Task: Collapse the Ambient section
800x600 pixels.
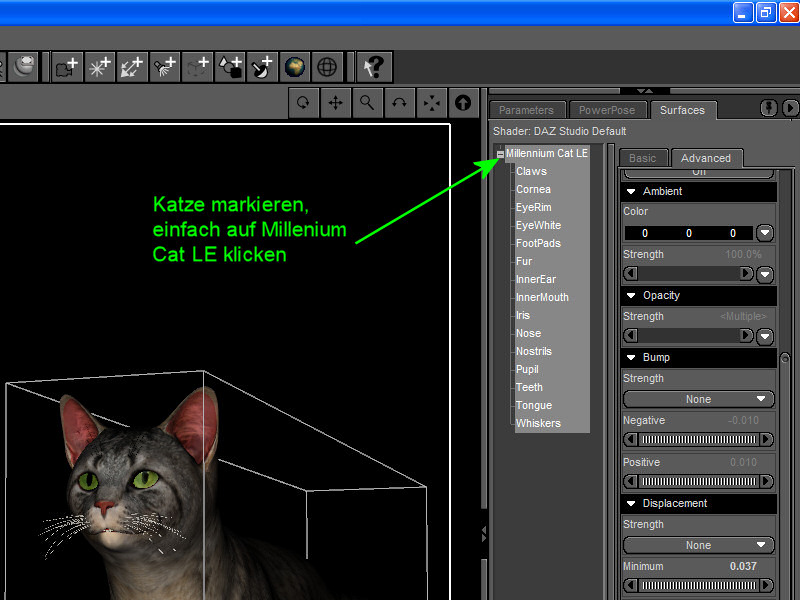Action: coord(631,191)
